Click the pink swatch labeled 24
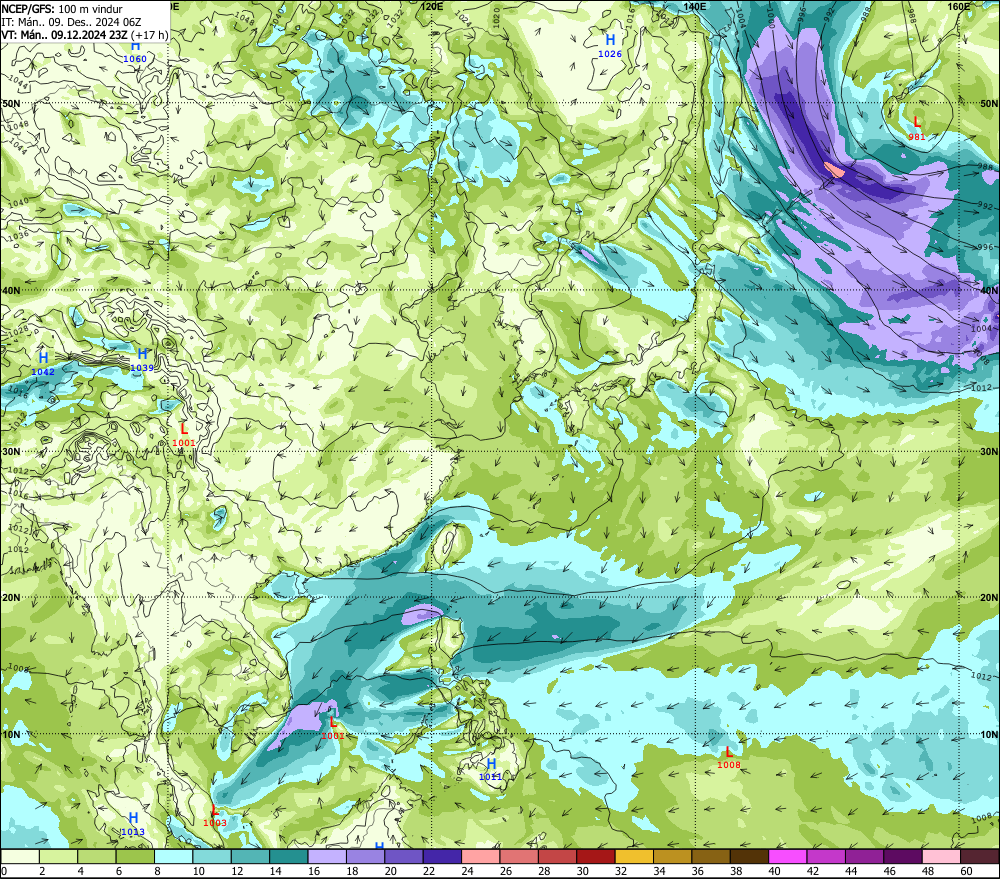The height and width of the screenshot is (879, 1000). [481, 857]
